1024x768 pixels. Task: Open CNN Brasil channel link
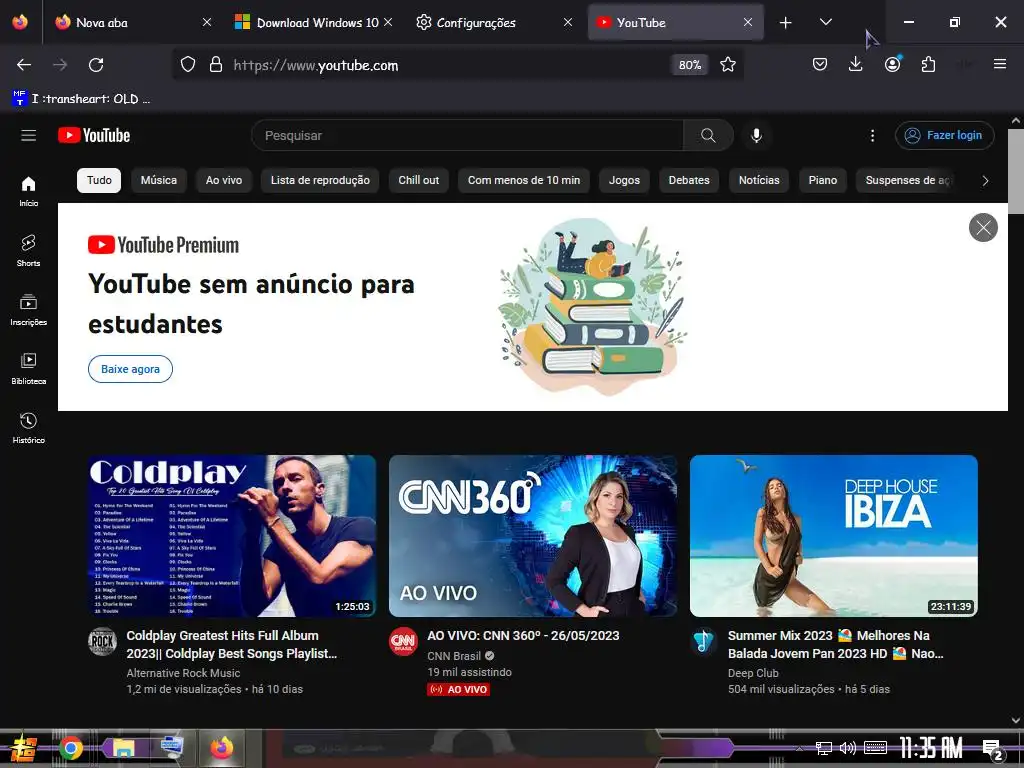[454, 656]
